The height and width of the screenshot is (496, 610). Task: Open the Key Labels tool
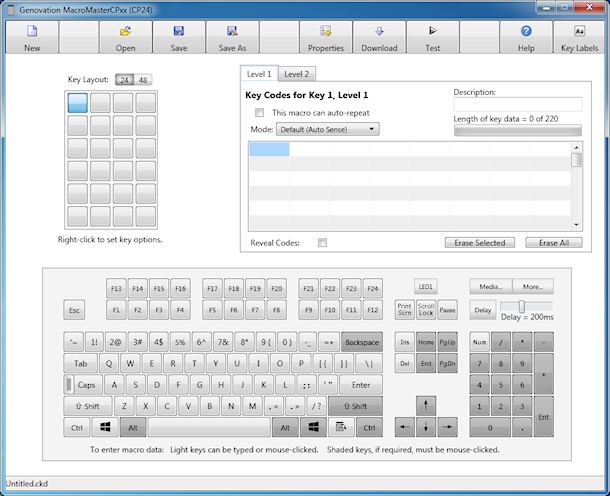click(580, 37)
